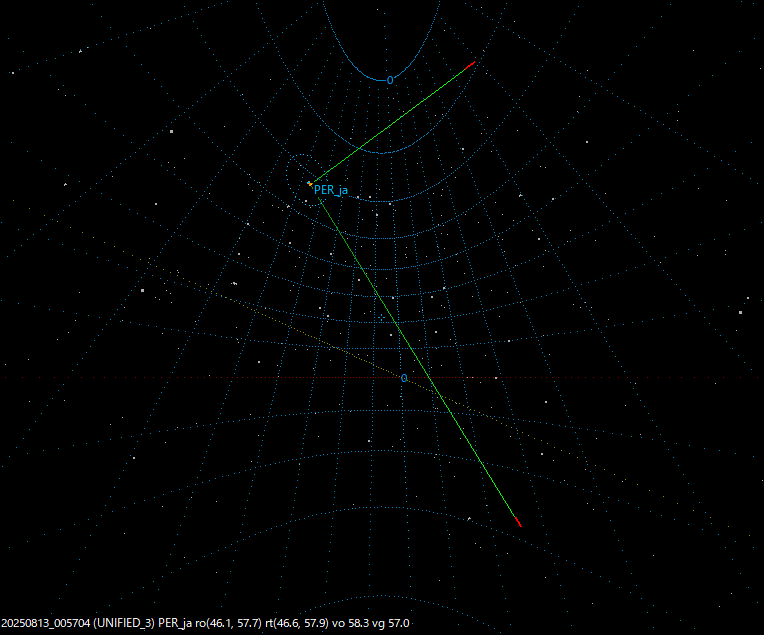Screen dimensions: 764x635
Task: Click the blue '0' label on the red horizon line
Action: coord(403,378)
